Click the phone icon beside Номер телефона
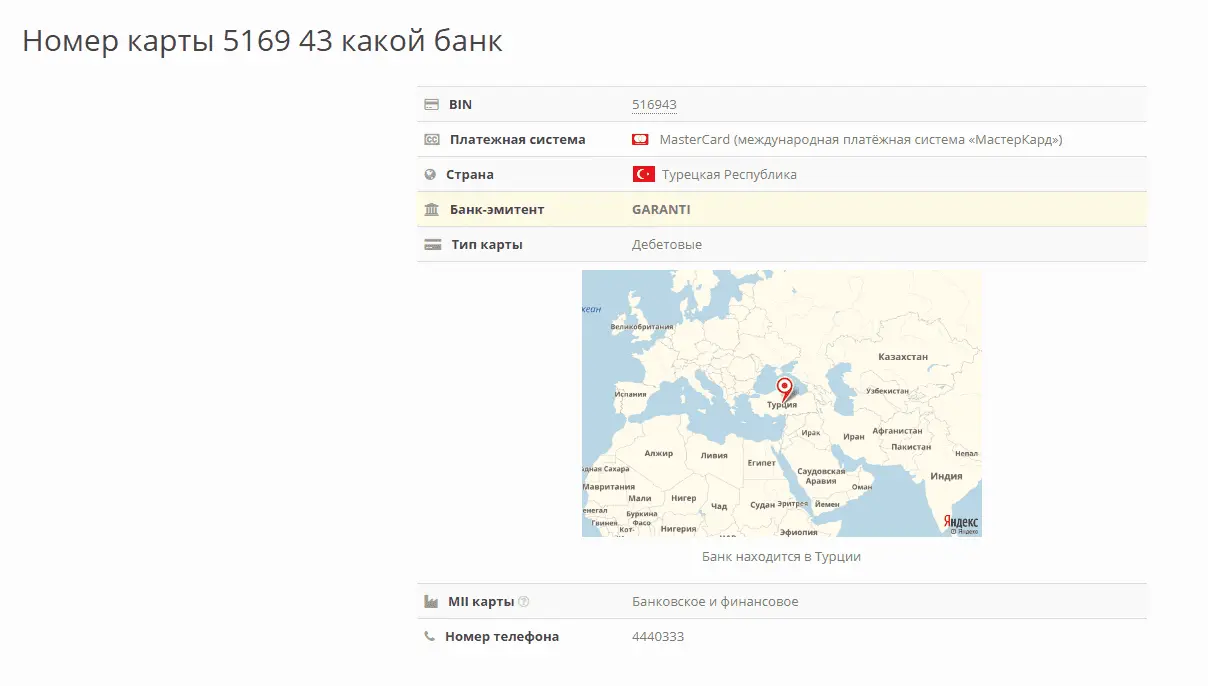This screenshot has width=1208, height=686. [x=430, y=636]
